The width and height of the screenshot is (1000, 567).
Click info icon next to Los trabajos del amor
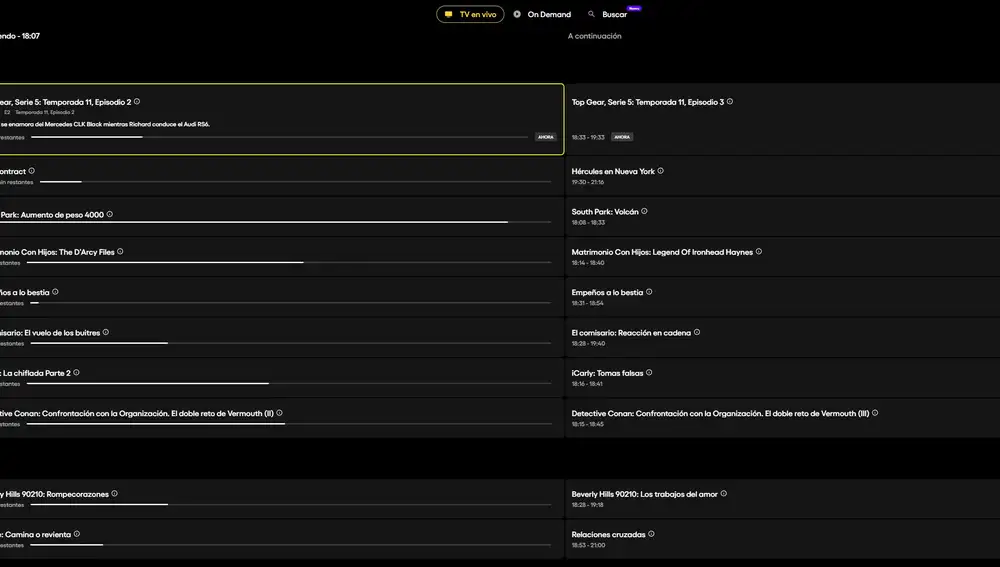[x=724, y=493]
